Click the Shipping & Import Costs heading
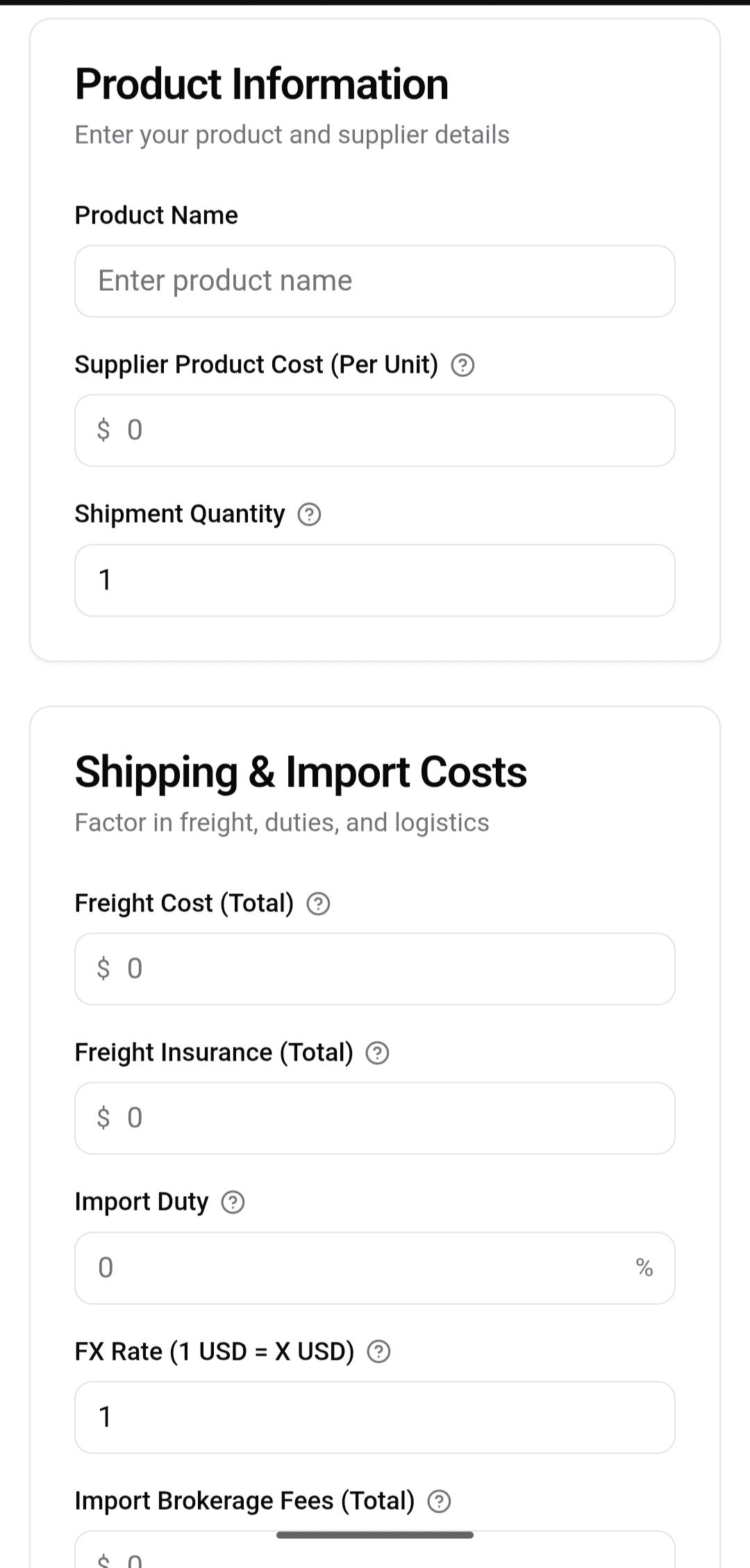The height and width of the screenshot is (1568, 750). coord(301,771)
